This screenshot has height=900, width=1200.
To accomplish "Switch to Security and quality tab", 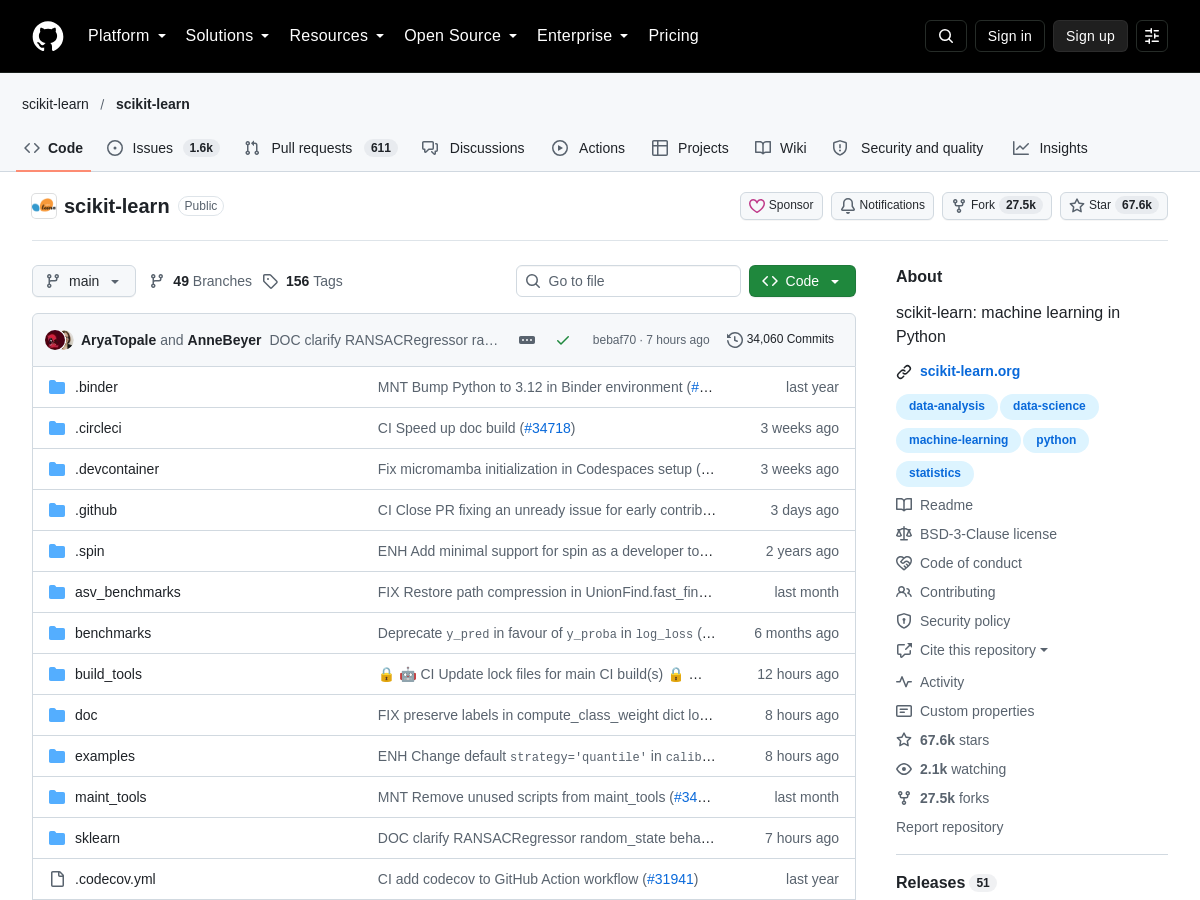I will tap(908, 148).
